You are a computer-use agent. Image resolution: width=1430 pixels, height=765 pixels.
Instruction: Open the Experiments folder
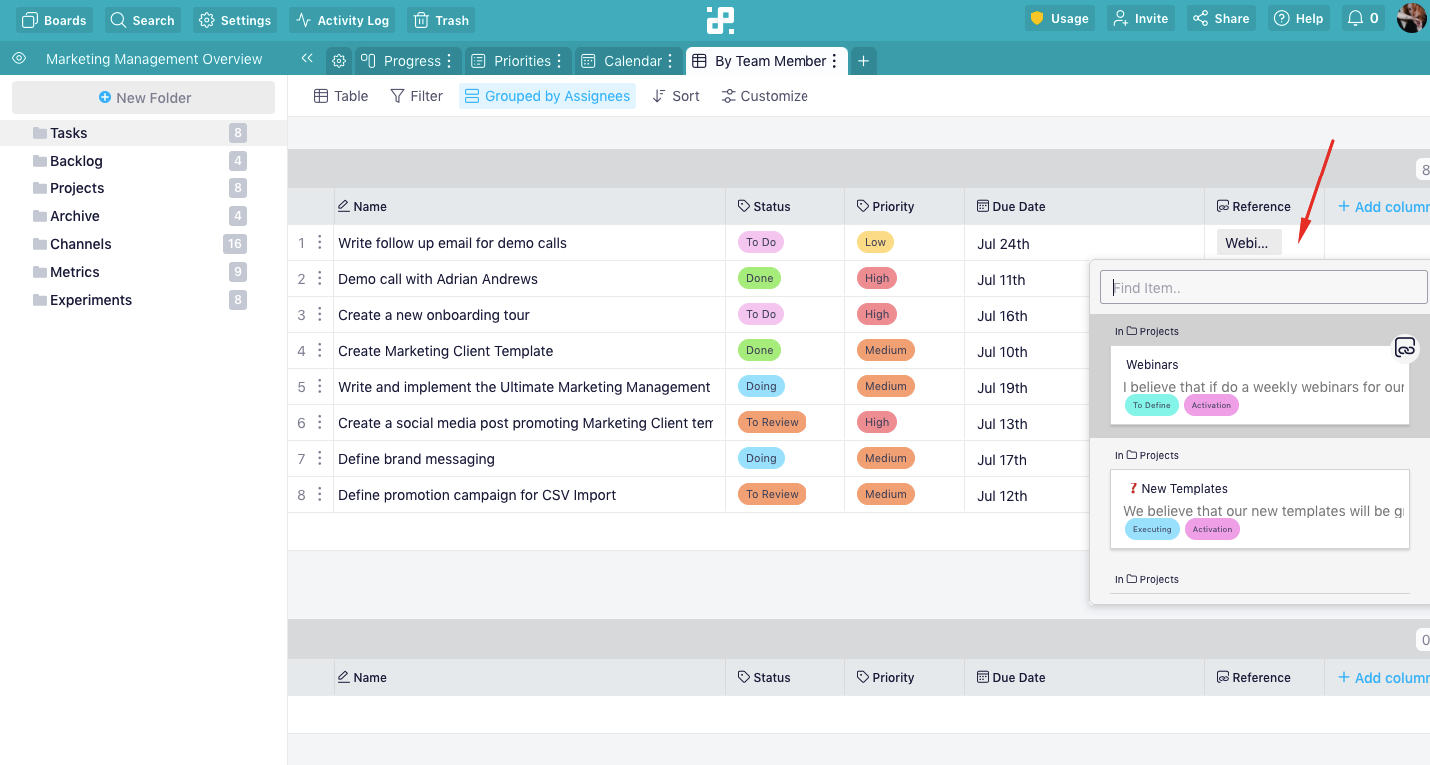coord(143,300)
